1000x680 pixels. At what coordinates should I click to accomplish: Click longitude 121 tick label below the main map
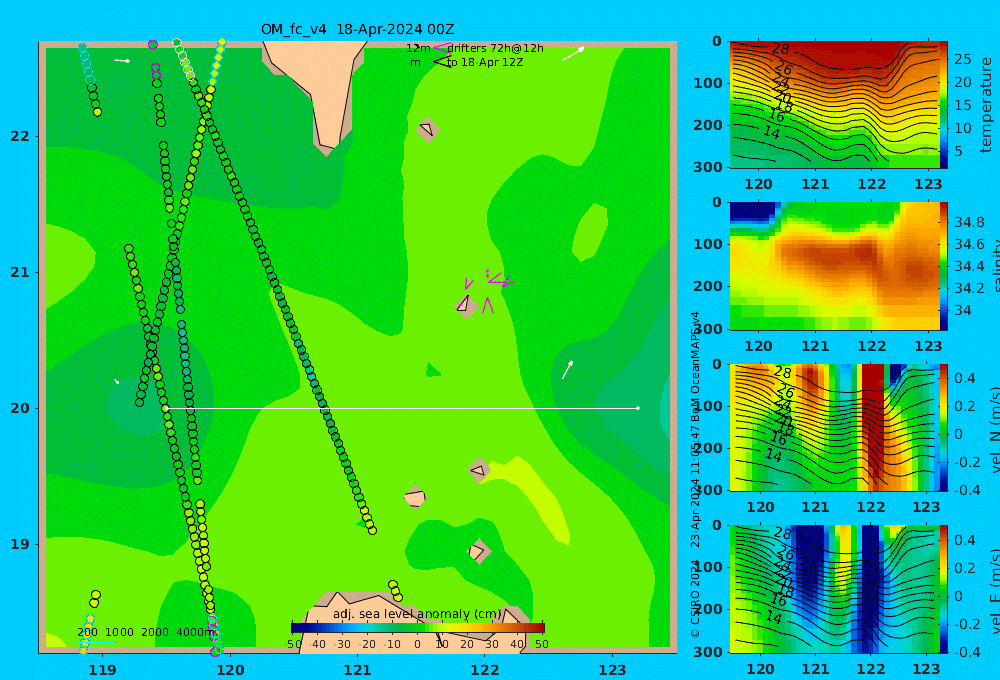pos(358,670)
